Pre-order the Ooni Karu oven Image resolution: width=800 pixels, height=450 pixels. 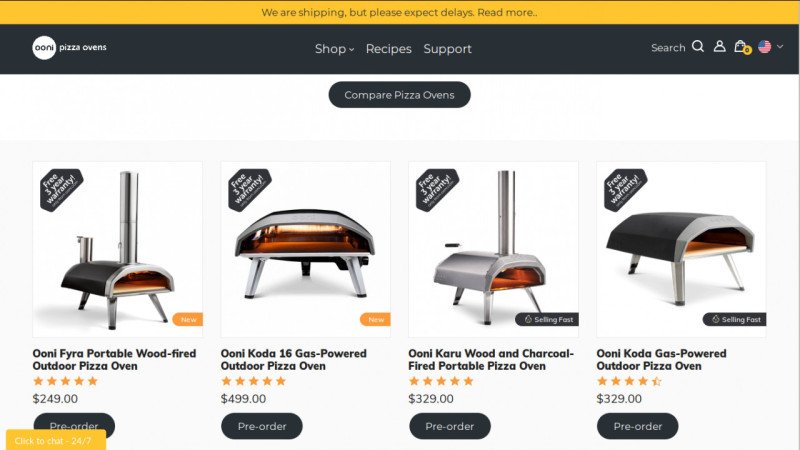coord(449,426)
